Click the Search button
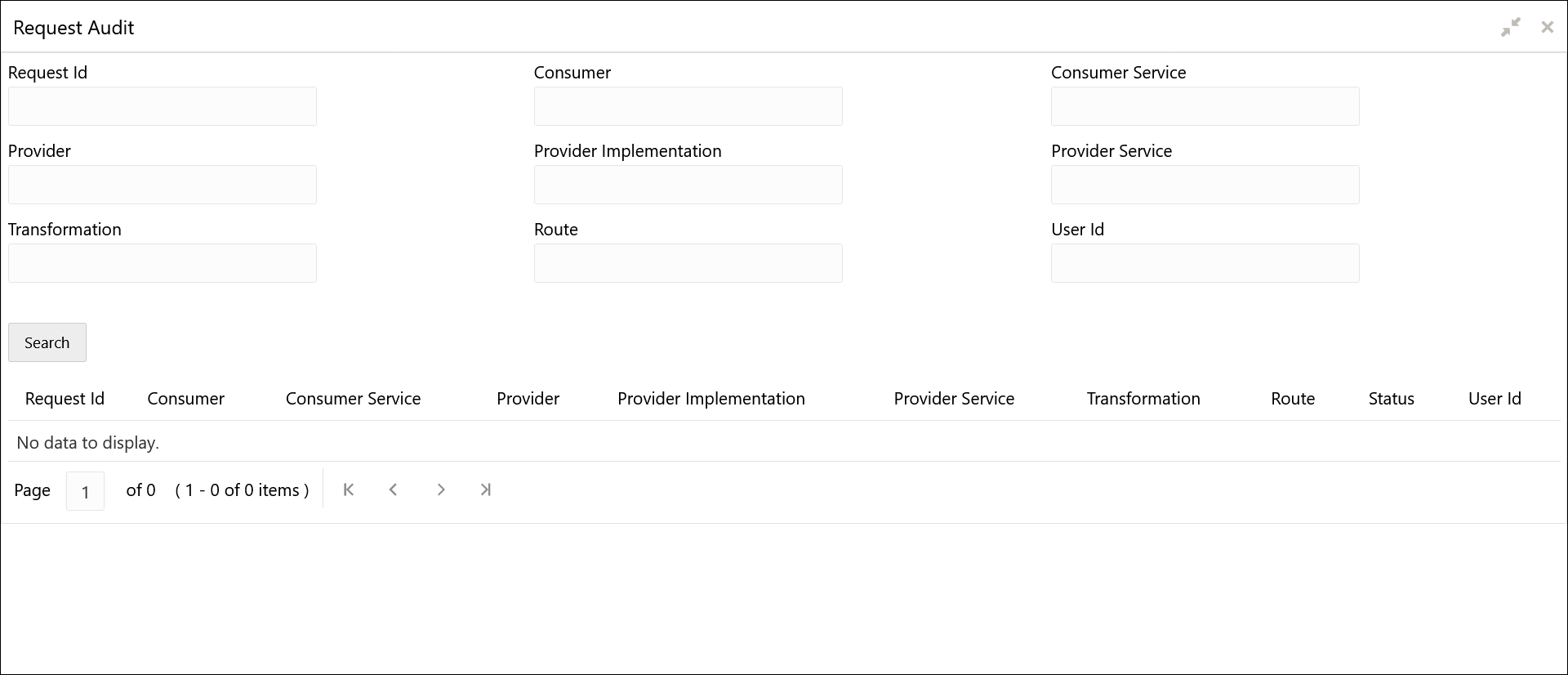Viewport: 1568px width, 675px height. tap(47, 342)
